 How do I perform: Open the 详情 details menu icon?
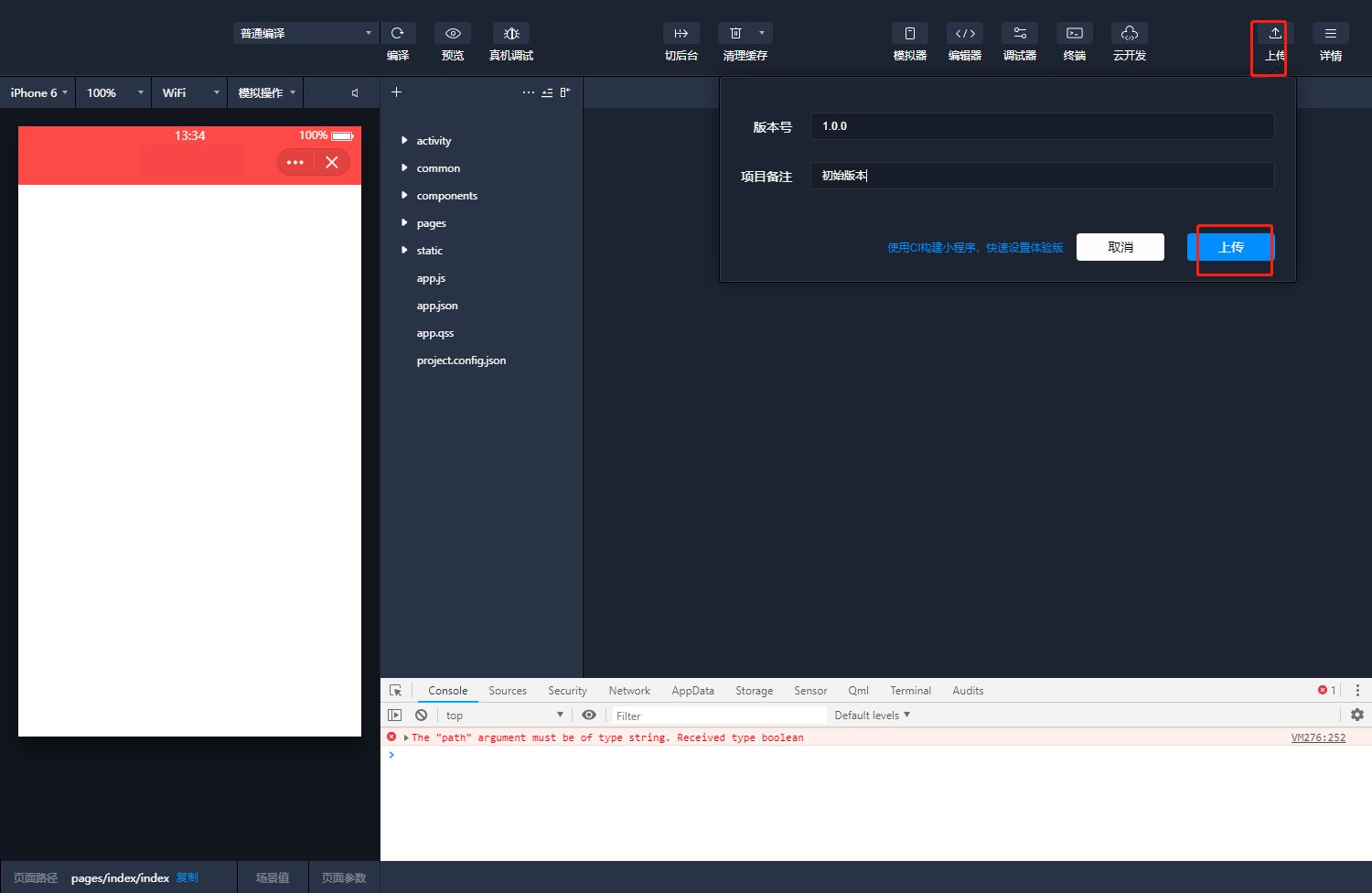click(x=1331, y=34)
